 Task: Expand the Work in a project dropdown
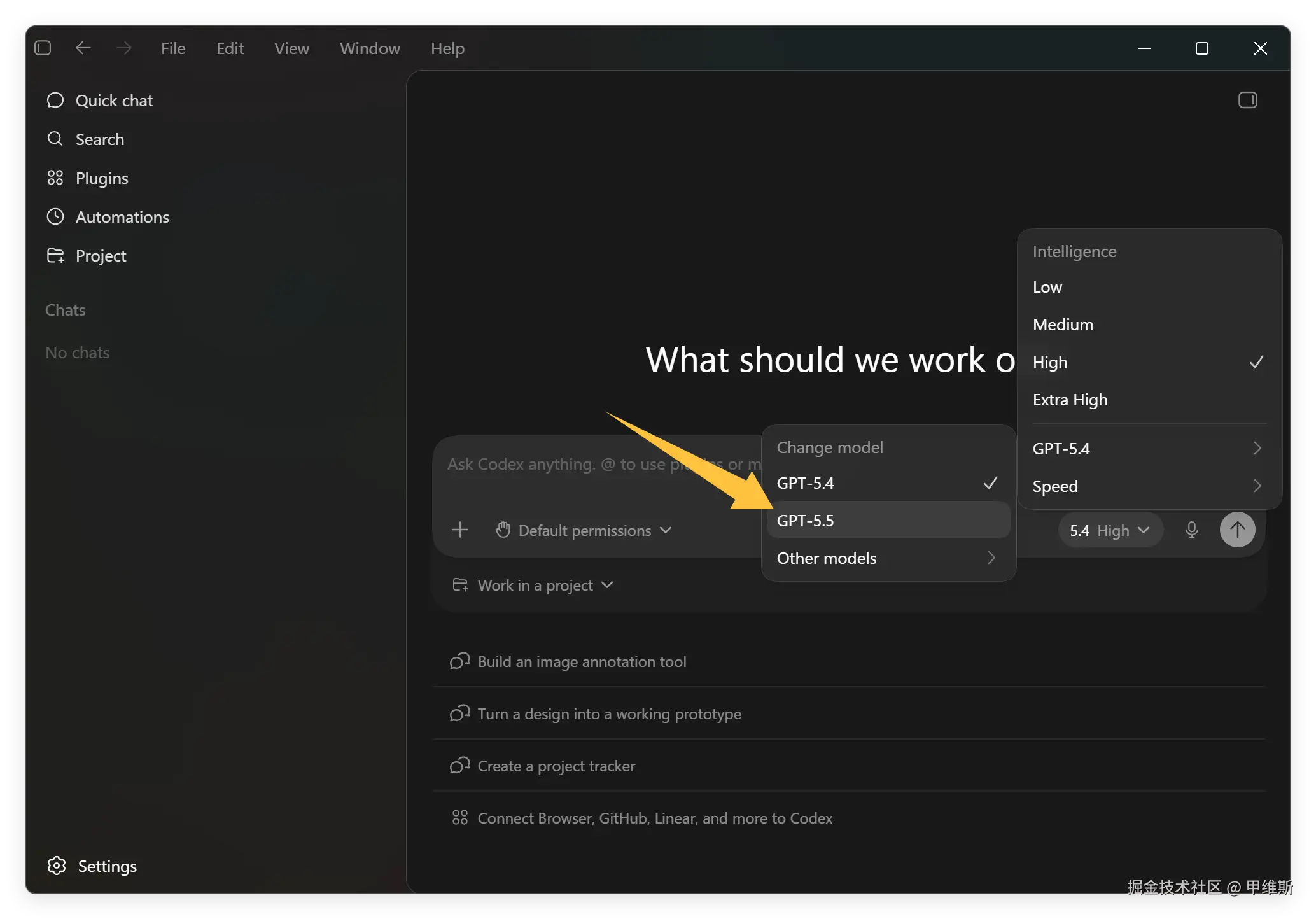tap(533, 585)
